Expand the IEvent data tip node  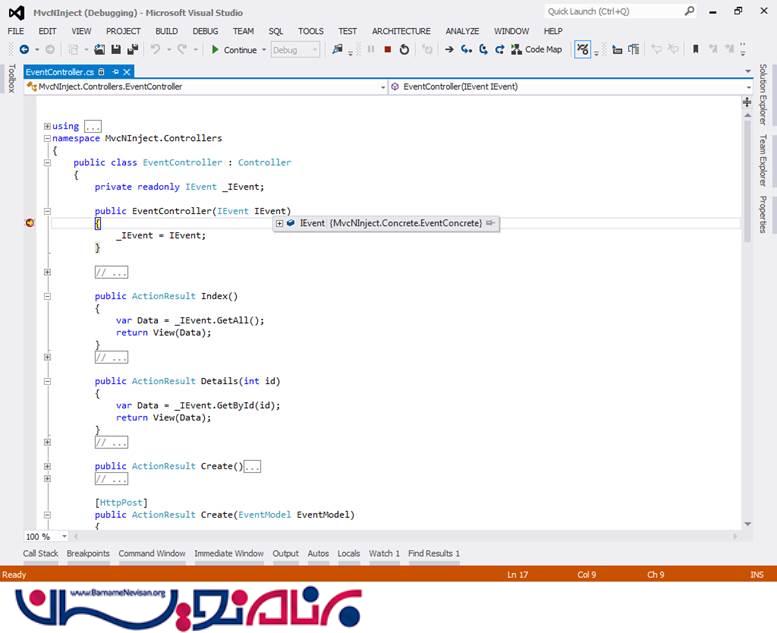[279, 223]
